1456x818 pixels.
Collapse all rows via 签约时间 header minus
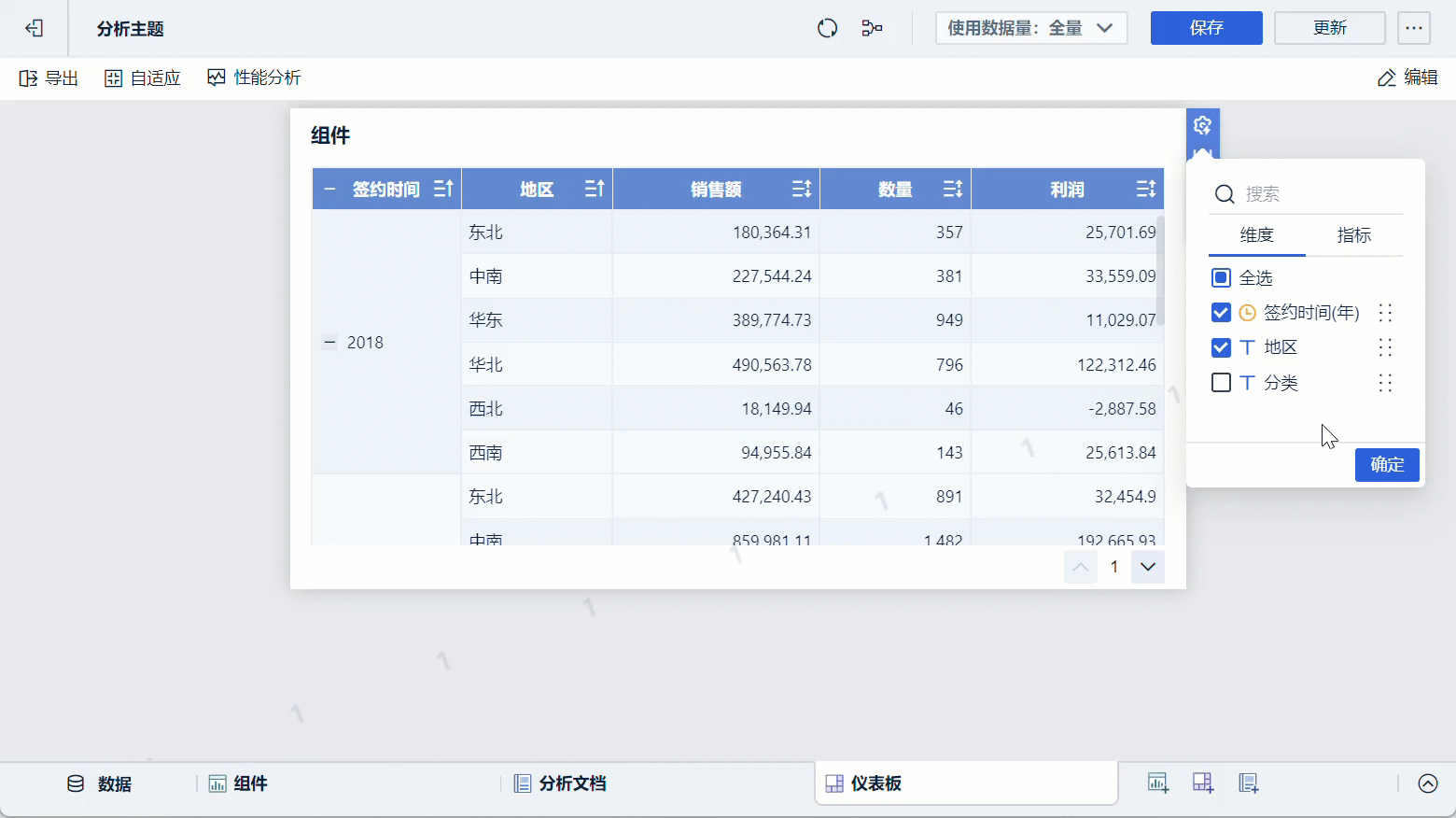pos(329,190)
